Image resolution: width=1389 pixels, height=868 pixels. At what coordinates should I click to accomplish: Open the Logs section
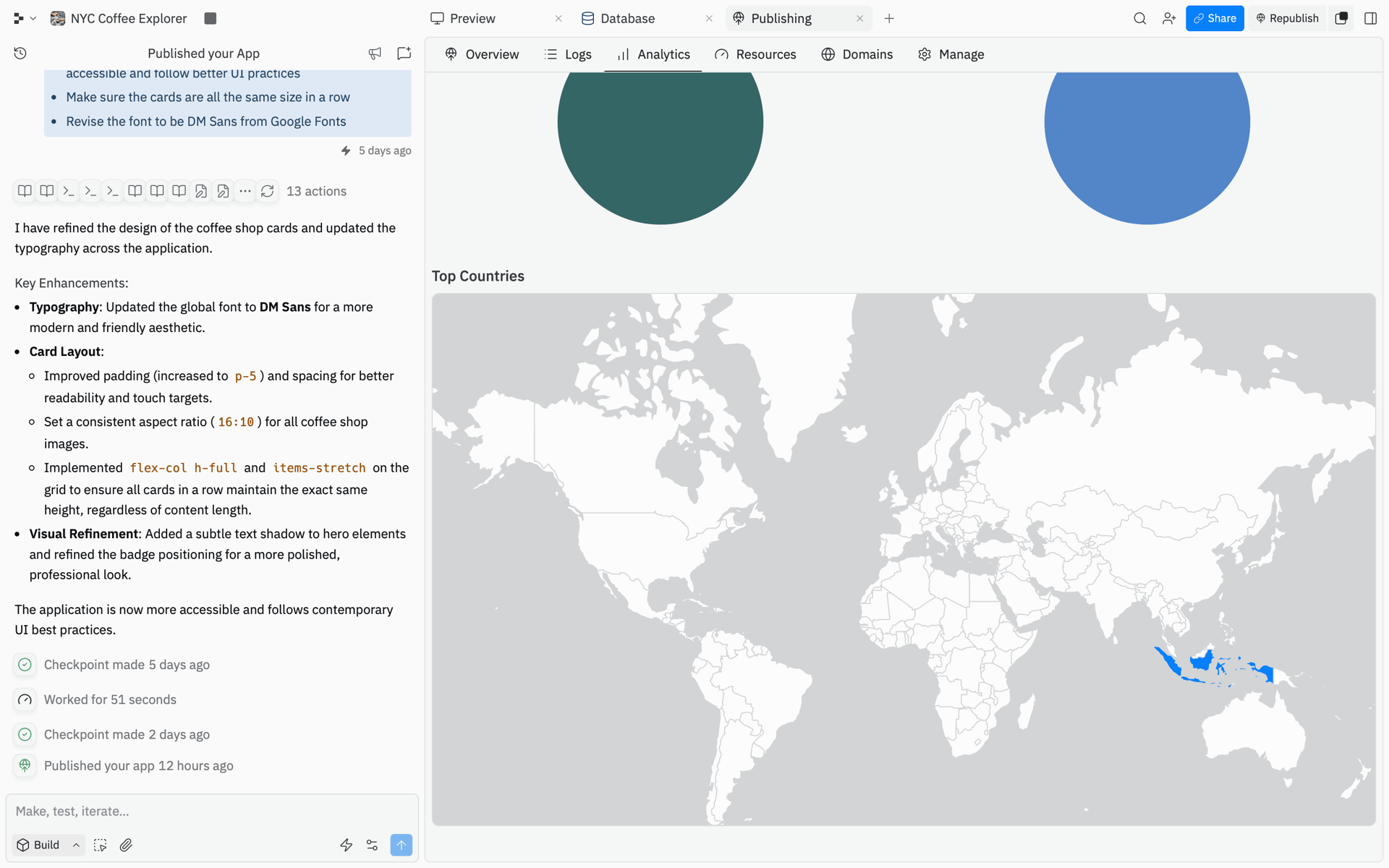[x=568, y=54]
